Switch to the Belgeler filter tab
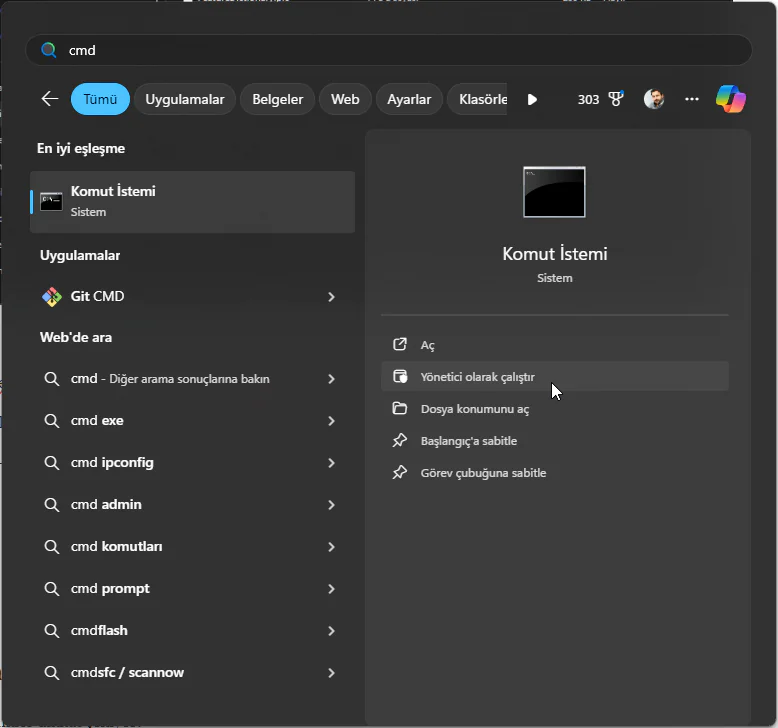The height and width of the screenshot is (728, 778). pos(277,99)
